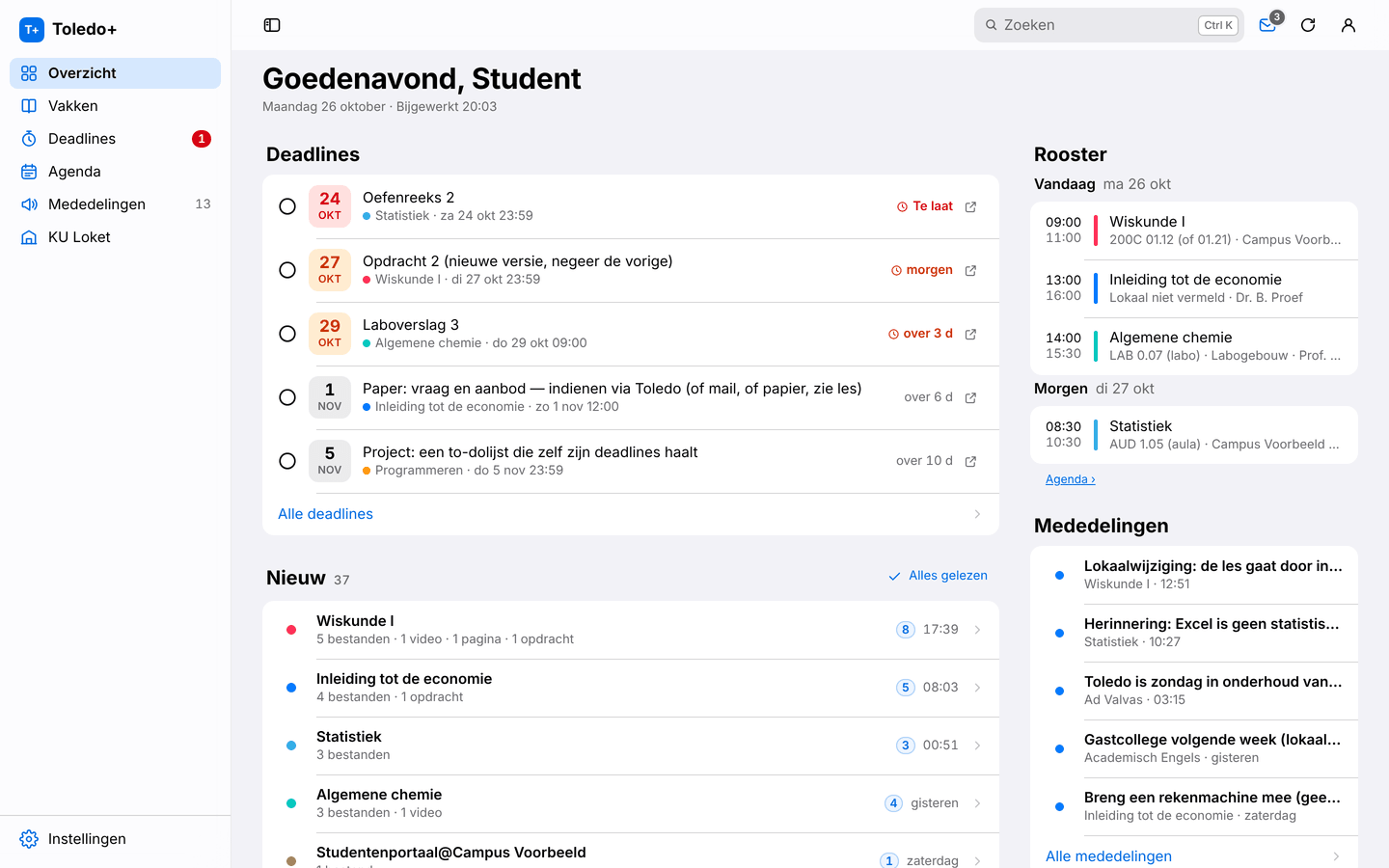
Task: Click the 8 unread badge for Wiskunde I
Action: point(905,630)
